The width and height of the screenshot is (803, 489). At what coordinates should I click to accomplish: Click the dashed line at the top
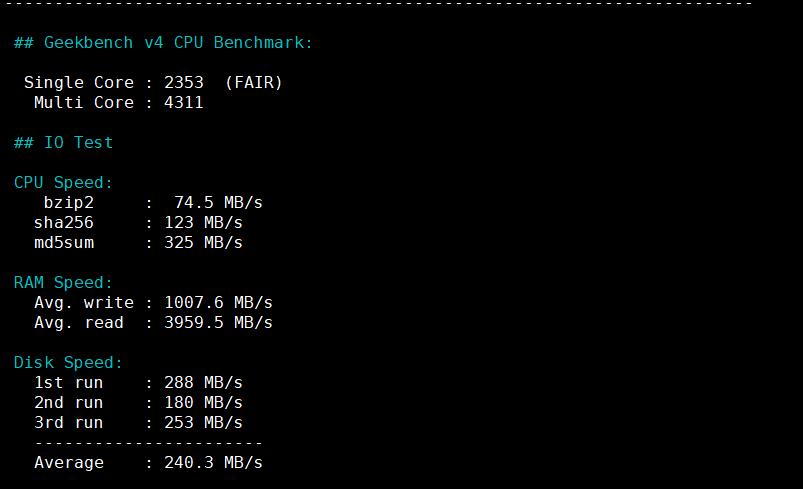click(x=380, y=4)
